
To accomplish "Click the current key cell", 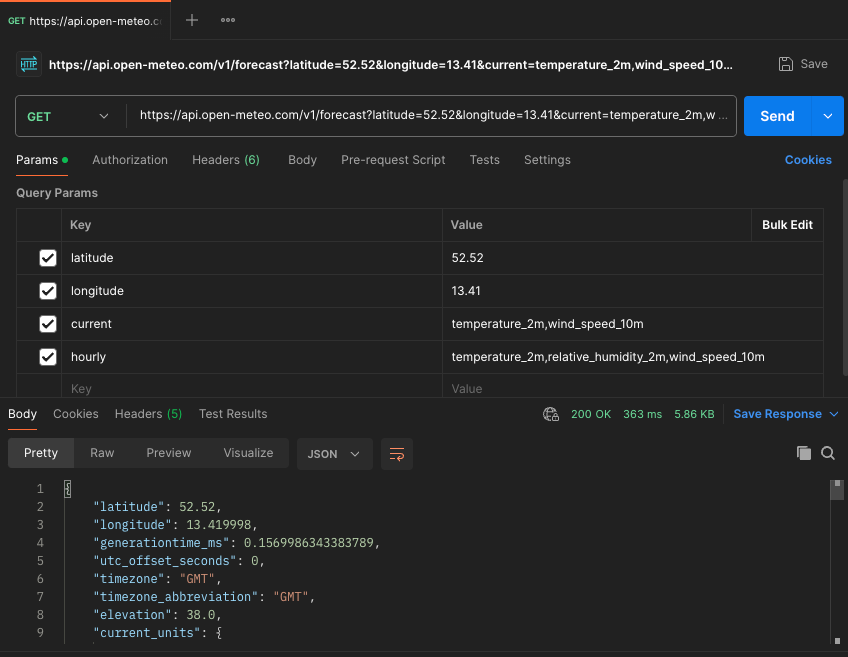I will coord(251,324).
